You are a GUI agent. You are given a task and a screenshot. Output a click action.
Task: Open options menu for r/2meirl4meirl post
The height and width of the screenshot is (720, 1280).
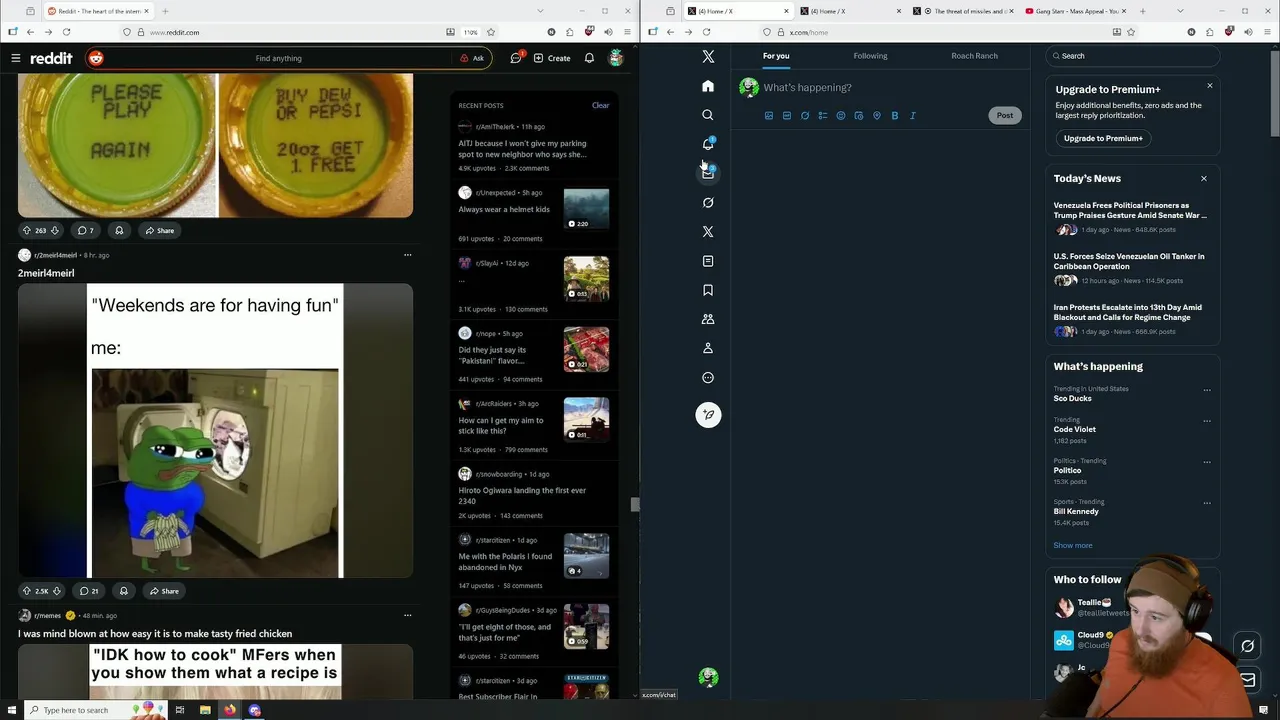tap(407, 255)
